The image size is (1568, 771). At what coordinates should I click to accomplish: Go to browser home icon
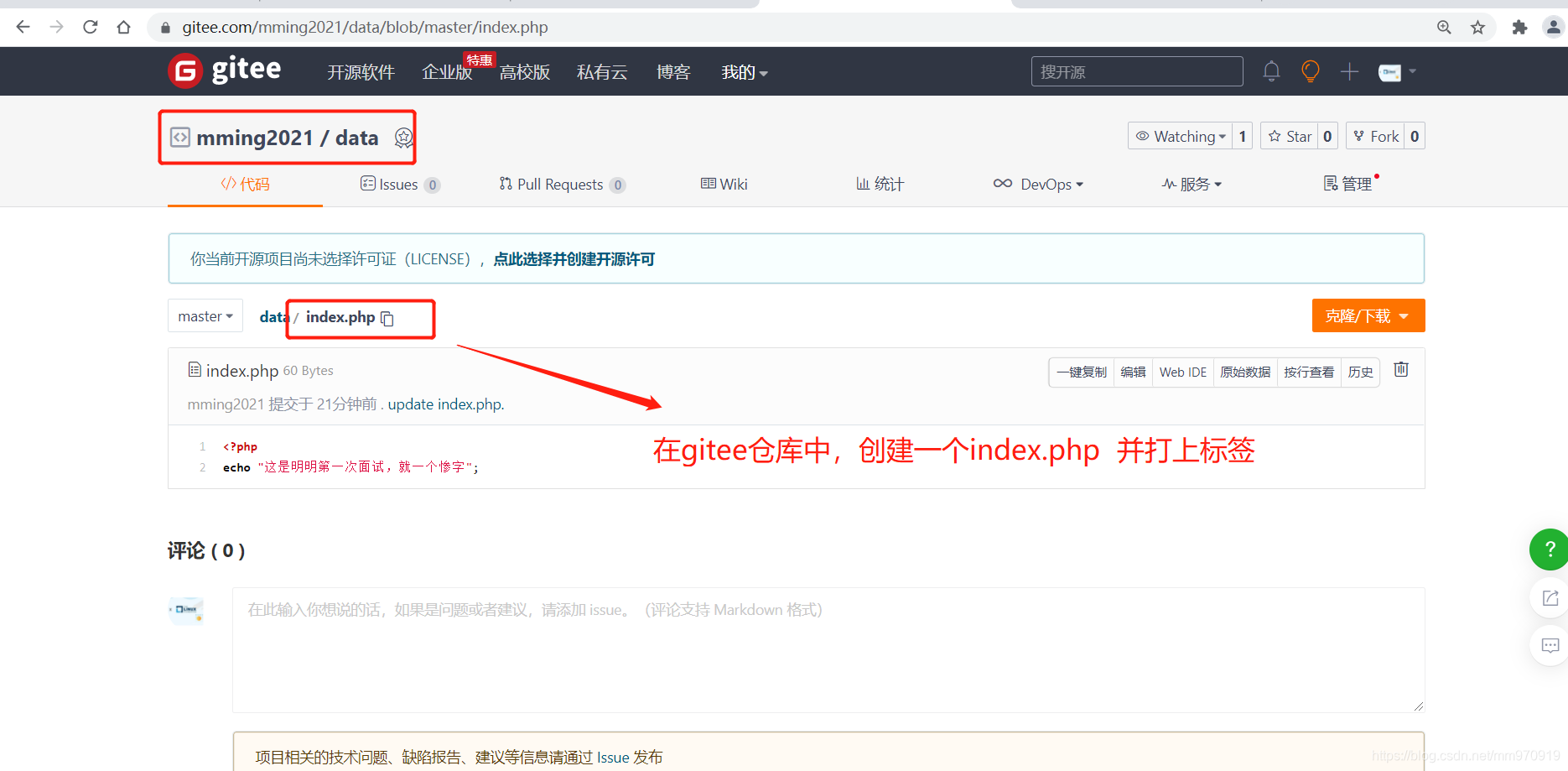(124, 27)
